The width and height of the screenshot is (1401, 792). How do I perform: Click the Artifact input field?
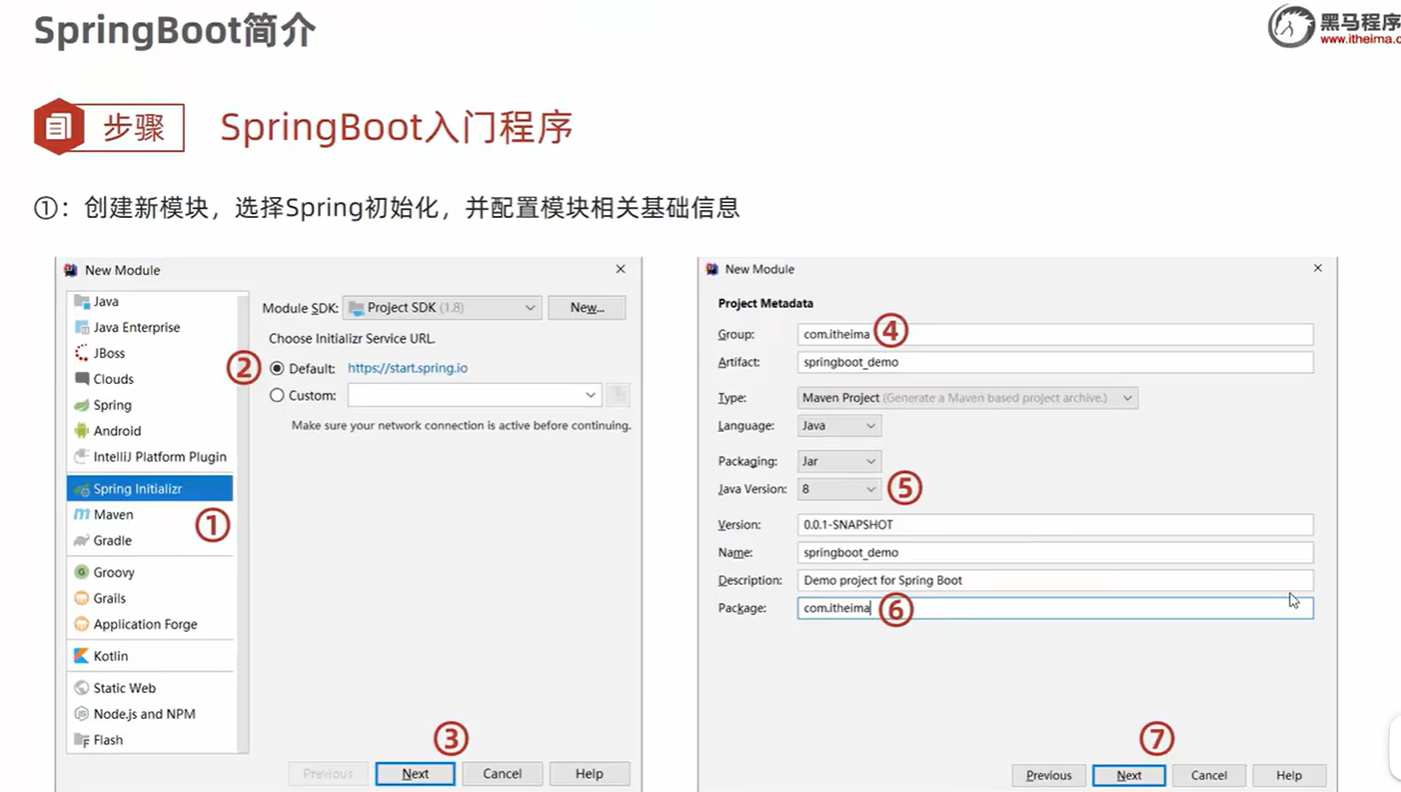click(1055, 362)
